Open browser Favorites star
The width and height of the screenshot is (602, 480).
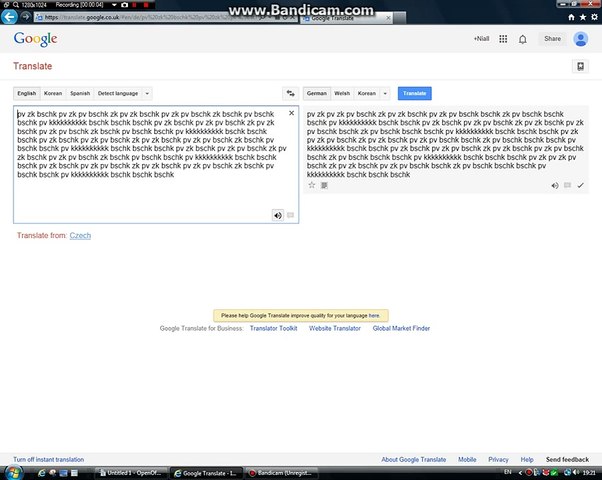tap(583, 17)
